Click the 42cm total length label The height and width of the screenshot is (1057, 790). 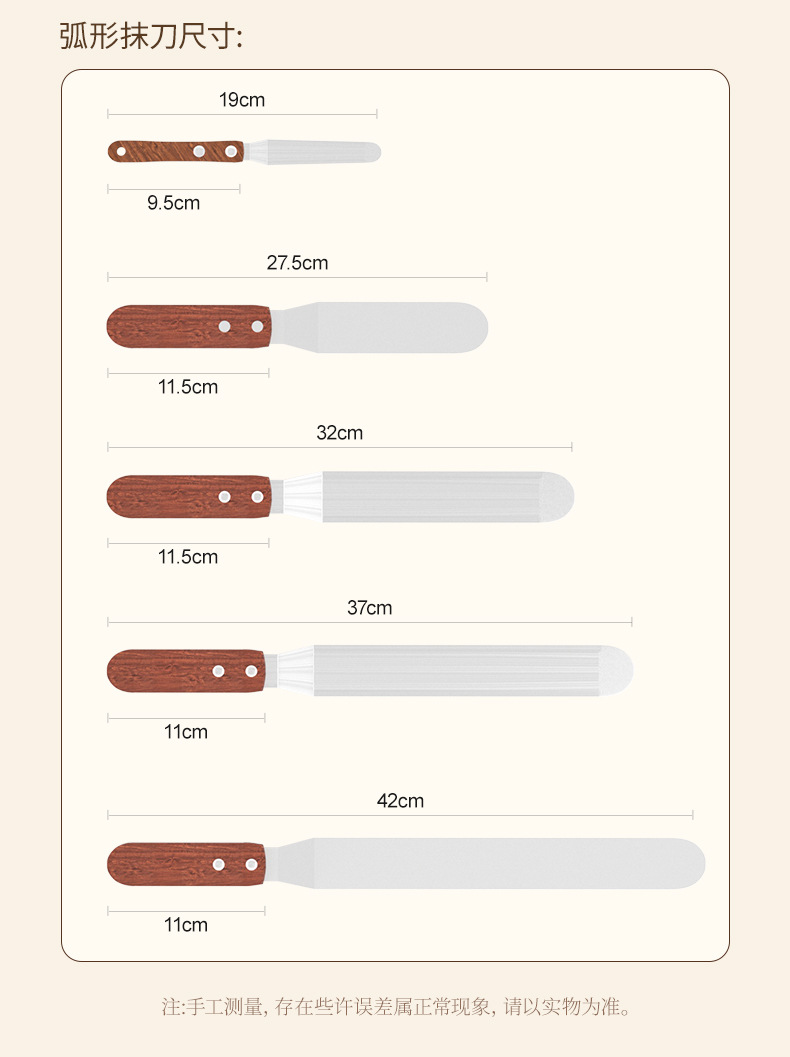pyautogui.click(x=400, y=801)
